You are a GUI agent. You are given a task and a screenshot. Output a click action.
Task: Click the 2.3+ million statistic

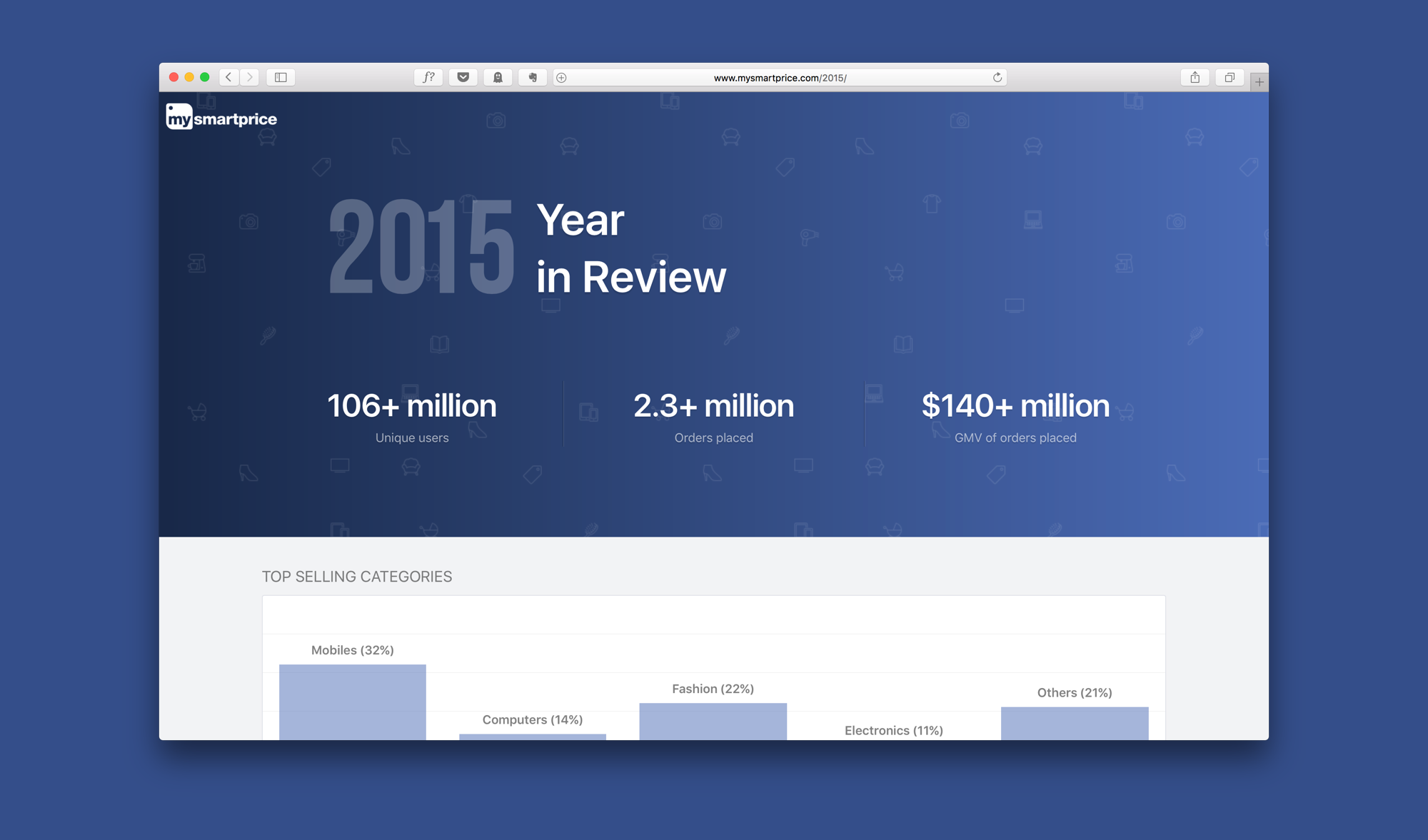pyautogui.click(x=714, y=406)
